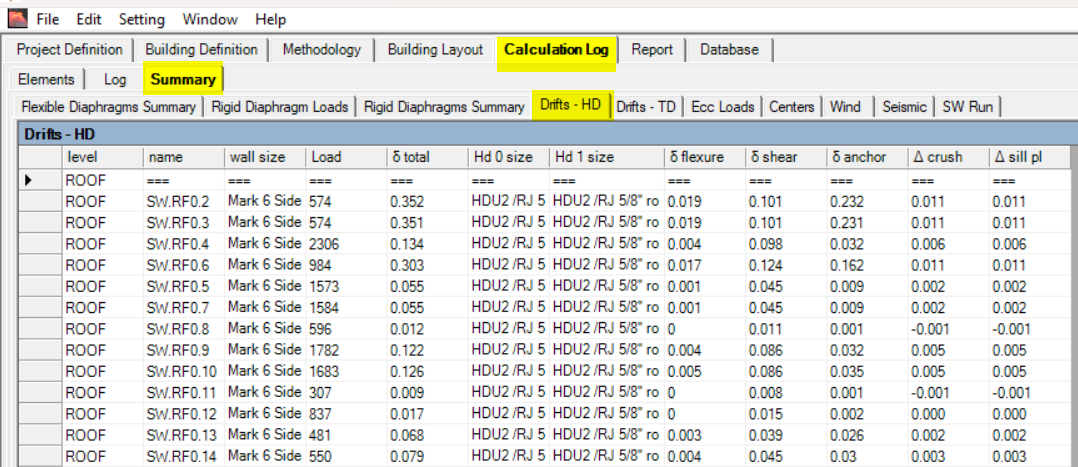1078x467 pixels.
Task: Open the File menu
Action: (x=47, y=19)
